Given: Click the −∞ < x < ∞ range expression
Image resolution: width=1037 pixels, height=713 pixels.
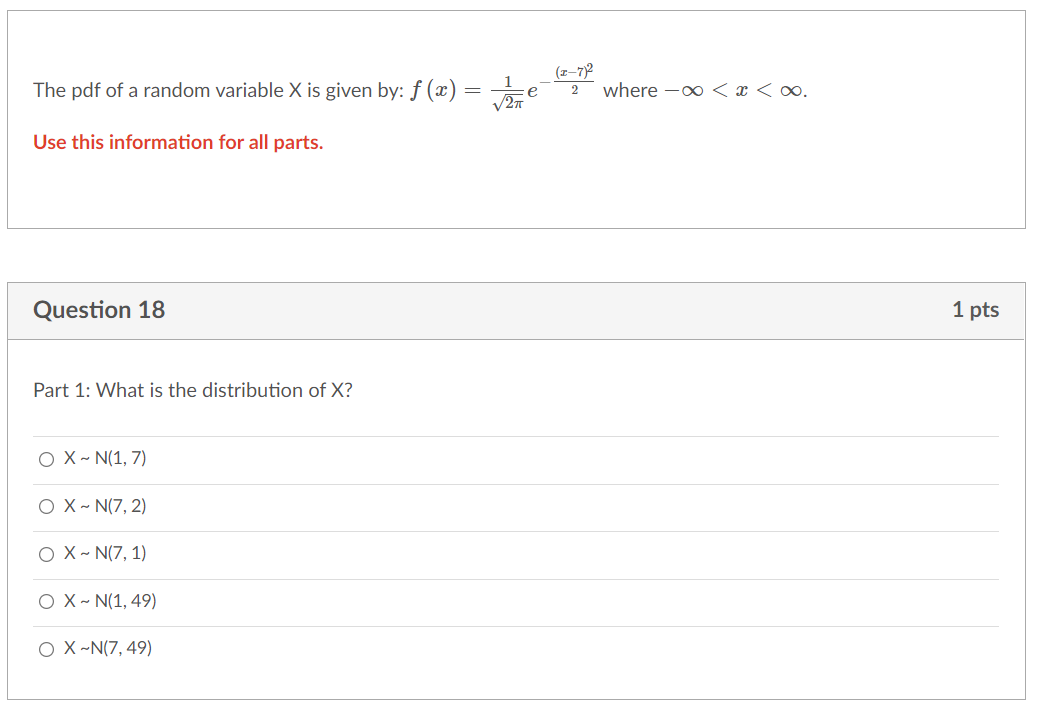Looking at the screenshot, I should (734, 91).
